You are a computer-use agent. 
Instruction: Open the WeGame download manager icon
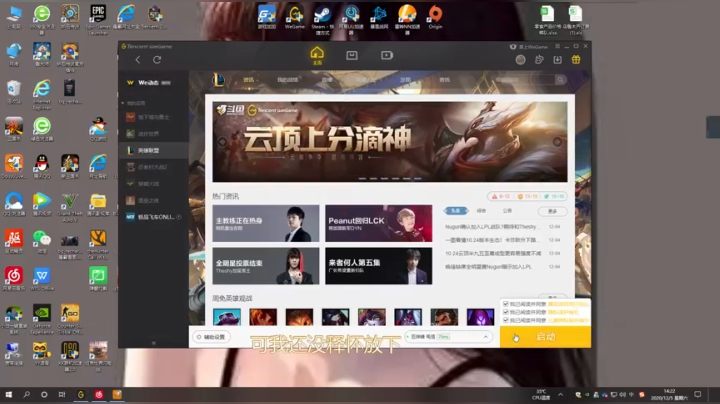557,60
